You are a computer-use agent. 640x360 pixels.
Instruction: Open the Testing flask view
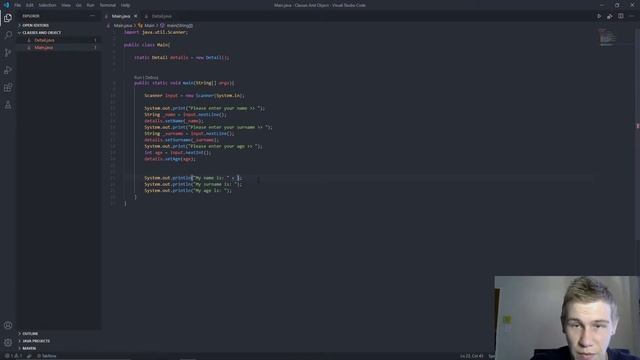click(8, 105)
